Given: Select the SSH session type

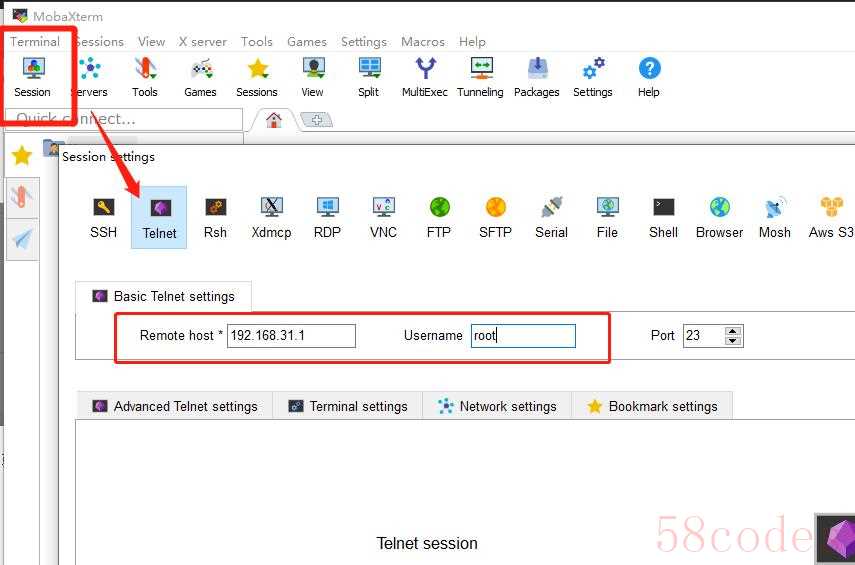Looking at the screenshot, I should pos(104,218).
